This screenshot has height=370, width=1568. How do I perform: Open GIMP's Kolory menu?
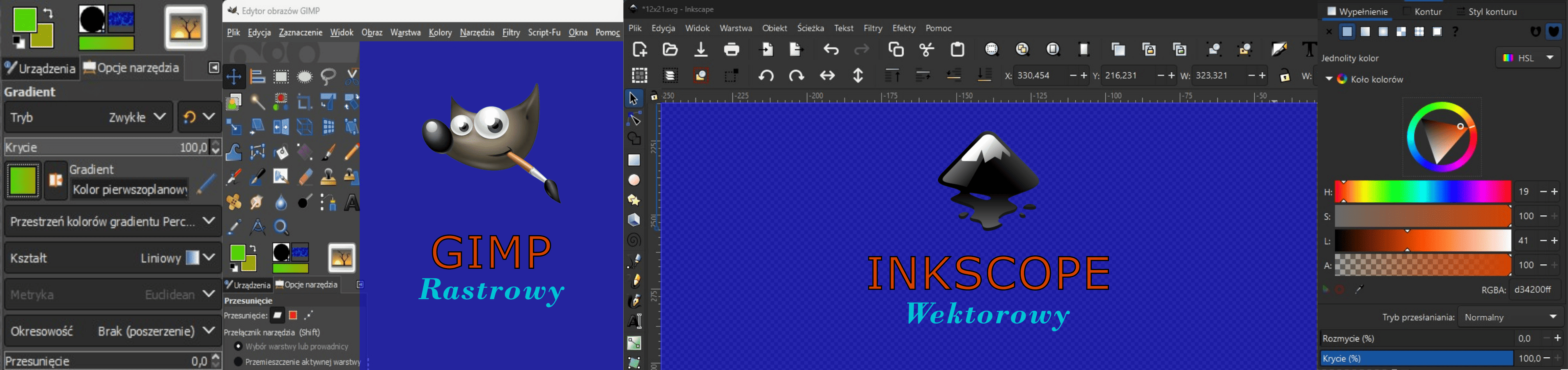440,32
